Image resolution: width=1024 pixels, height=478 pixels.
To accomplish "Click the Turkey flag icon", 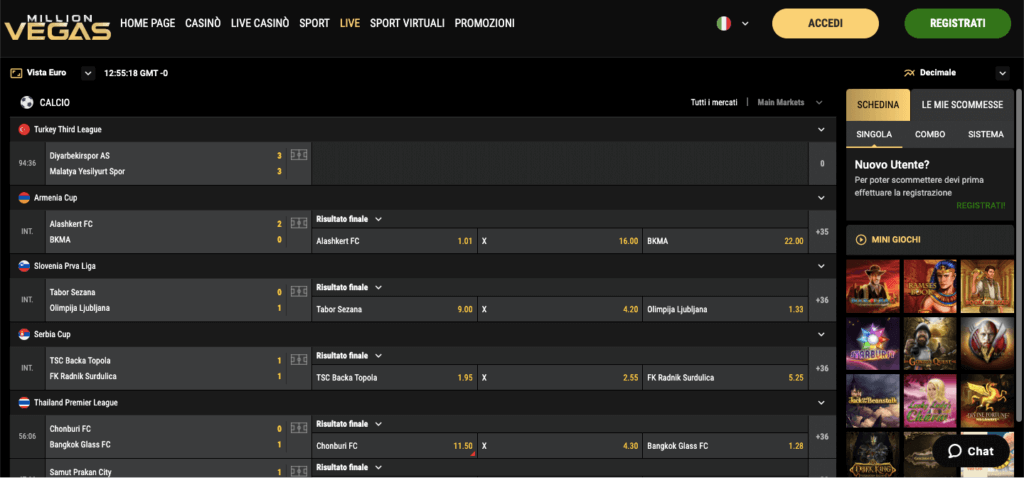I will point(24,129).
